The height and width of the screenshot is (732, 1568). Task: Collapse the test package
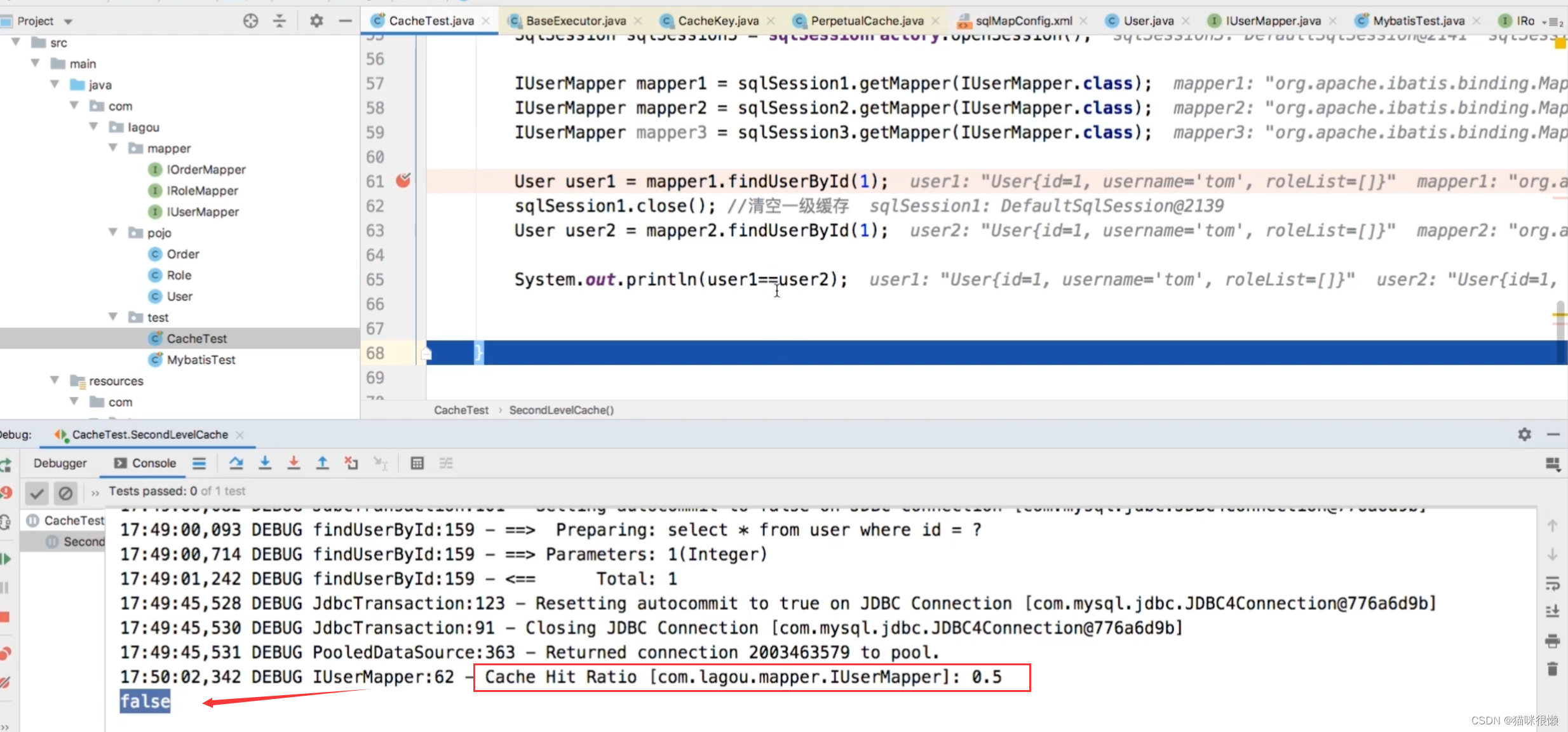(113, 317)
